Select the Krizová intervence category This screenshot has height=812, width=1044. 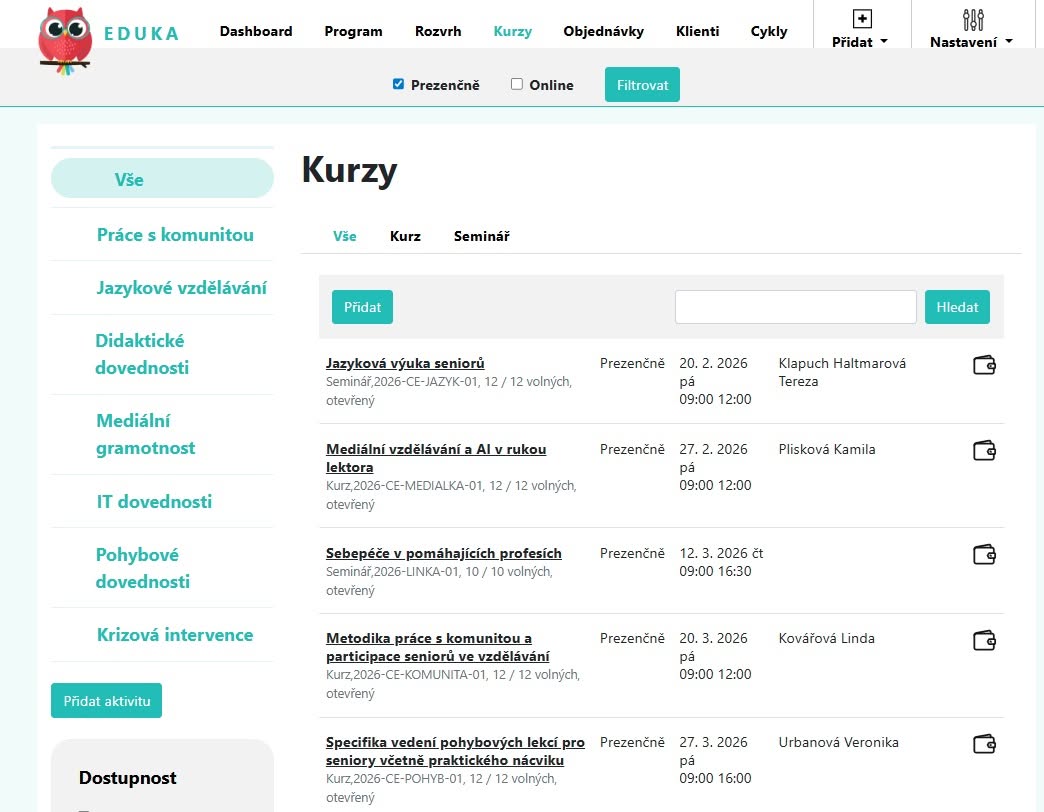(x=175, y=635)
